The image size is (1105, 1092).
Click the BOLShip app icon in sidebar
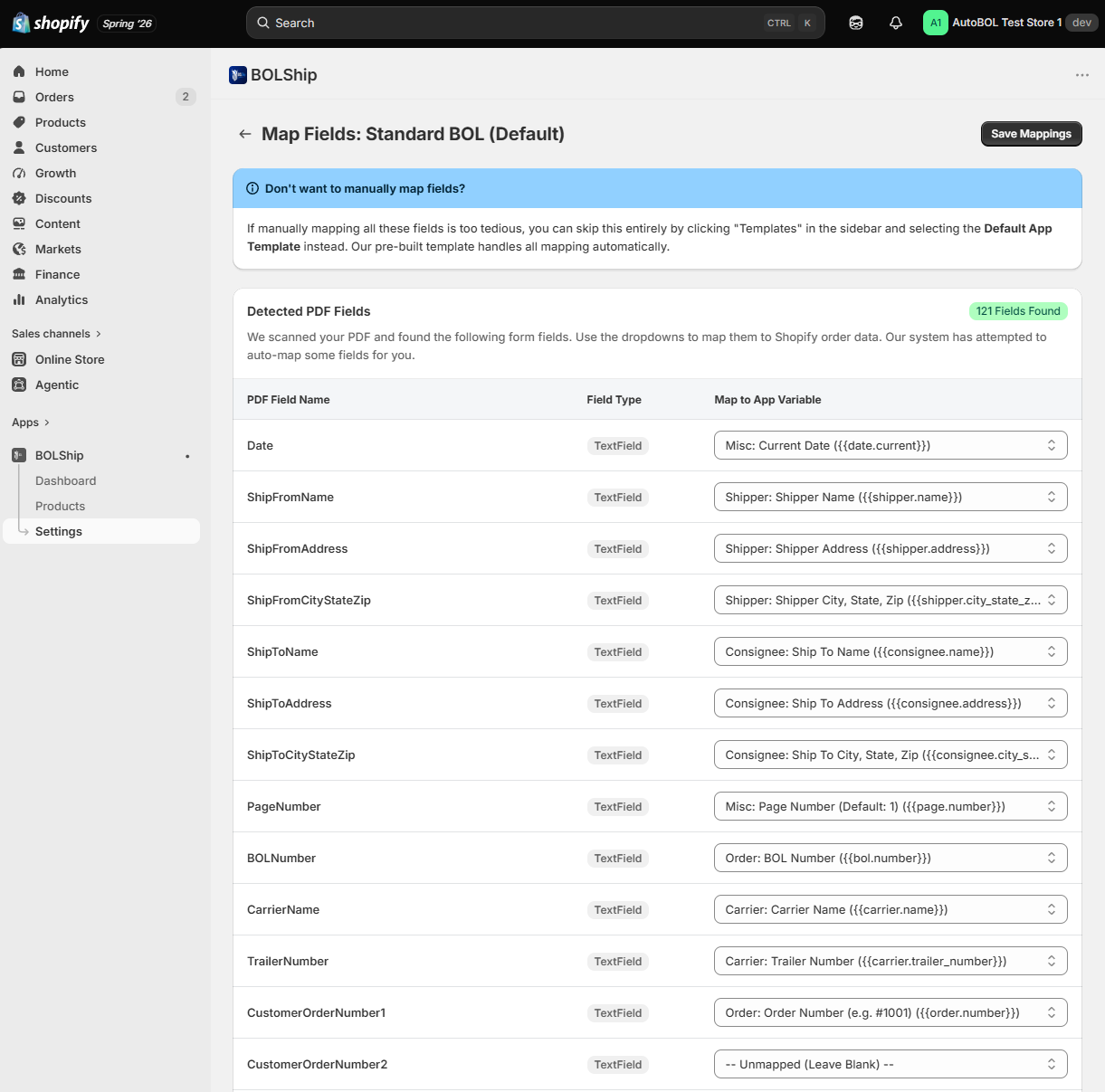19,455
